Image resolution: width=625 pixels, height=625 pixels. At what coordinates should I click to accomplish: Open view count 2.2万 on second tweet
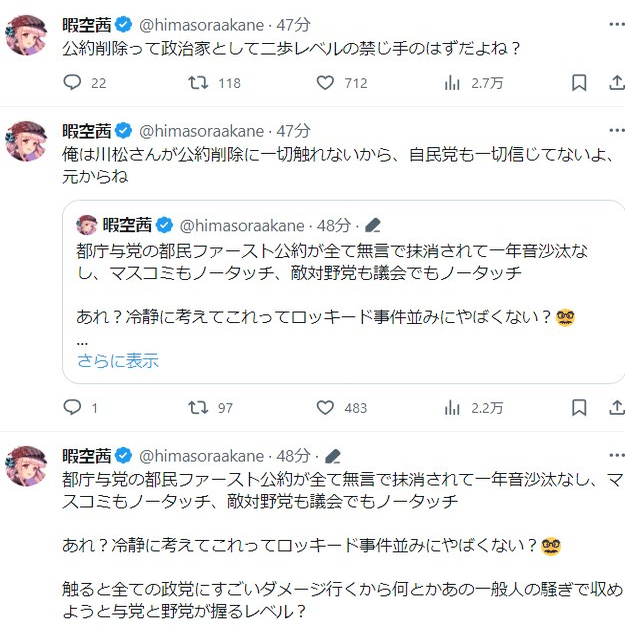coord(453,408)
